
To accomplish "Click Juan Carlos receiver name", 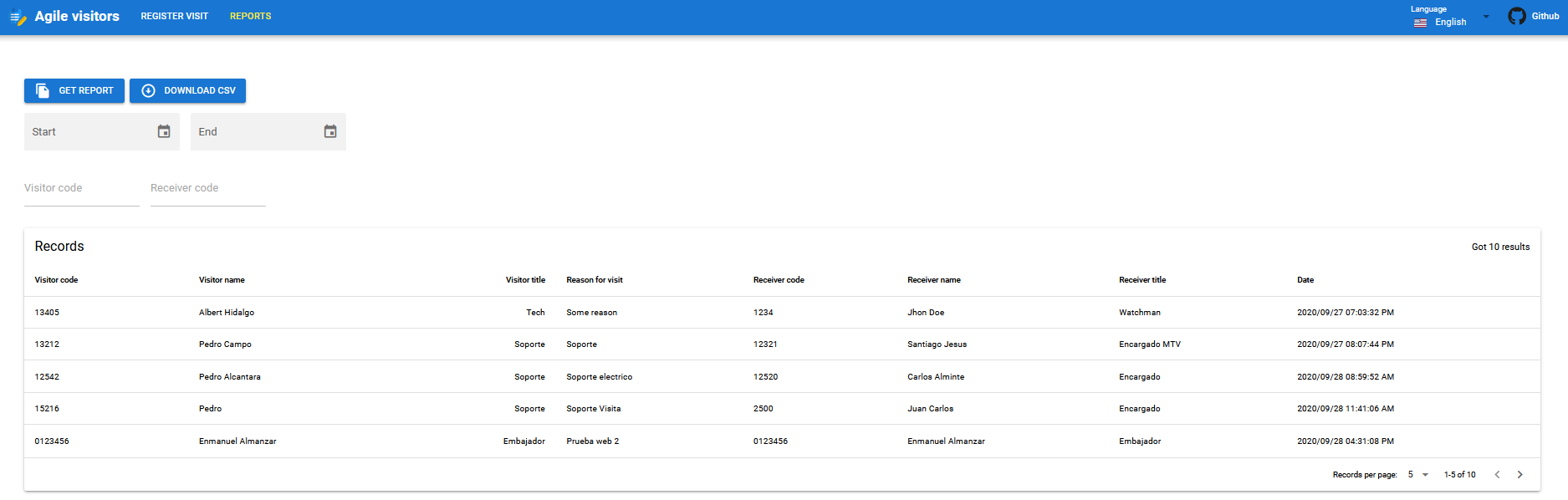I will [931, 409].
